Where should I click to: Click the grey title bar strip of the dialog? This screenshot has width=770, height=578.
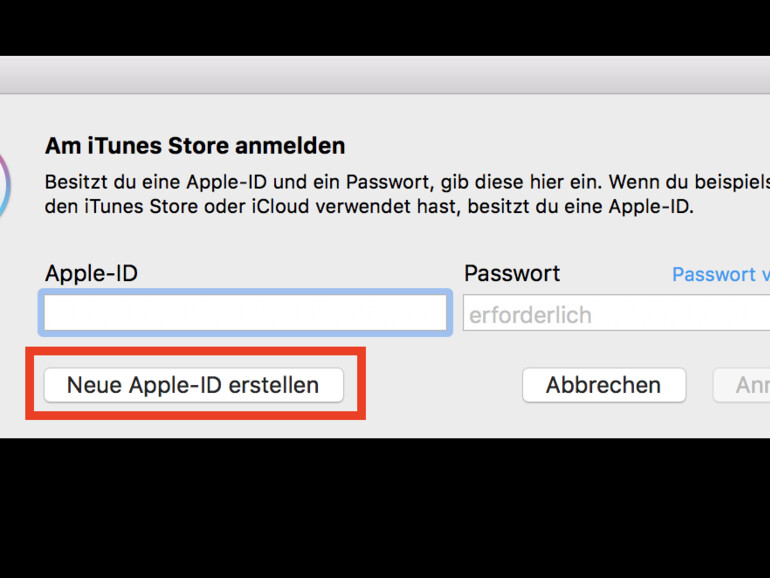coord(385,75)
